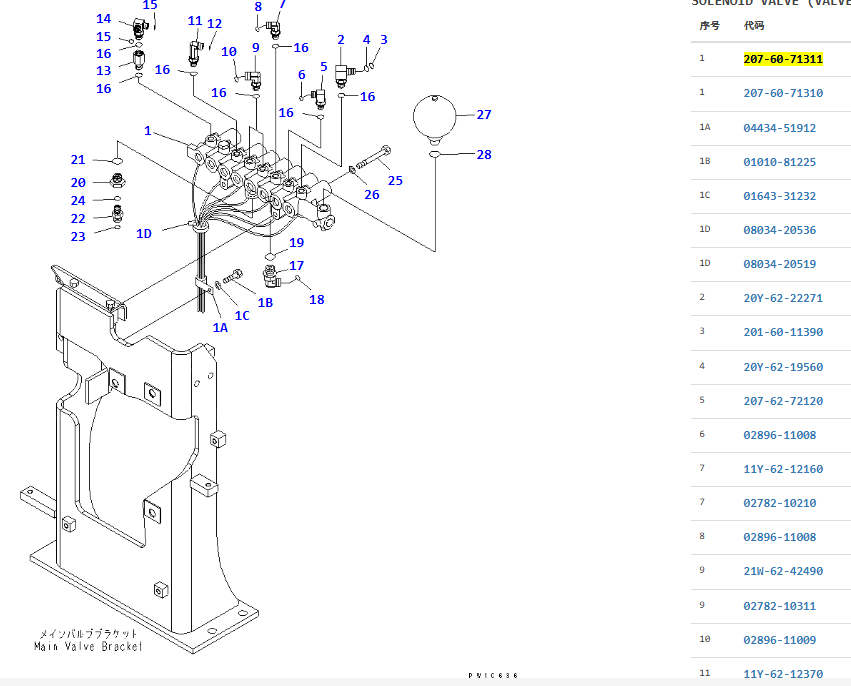Select callout number 12 on diagram
Screen dimensions: 851x686
tap(214, 24)
